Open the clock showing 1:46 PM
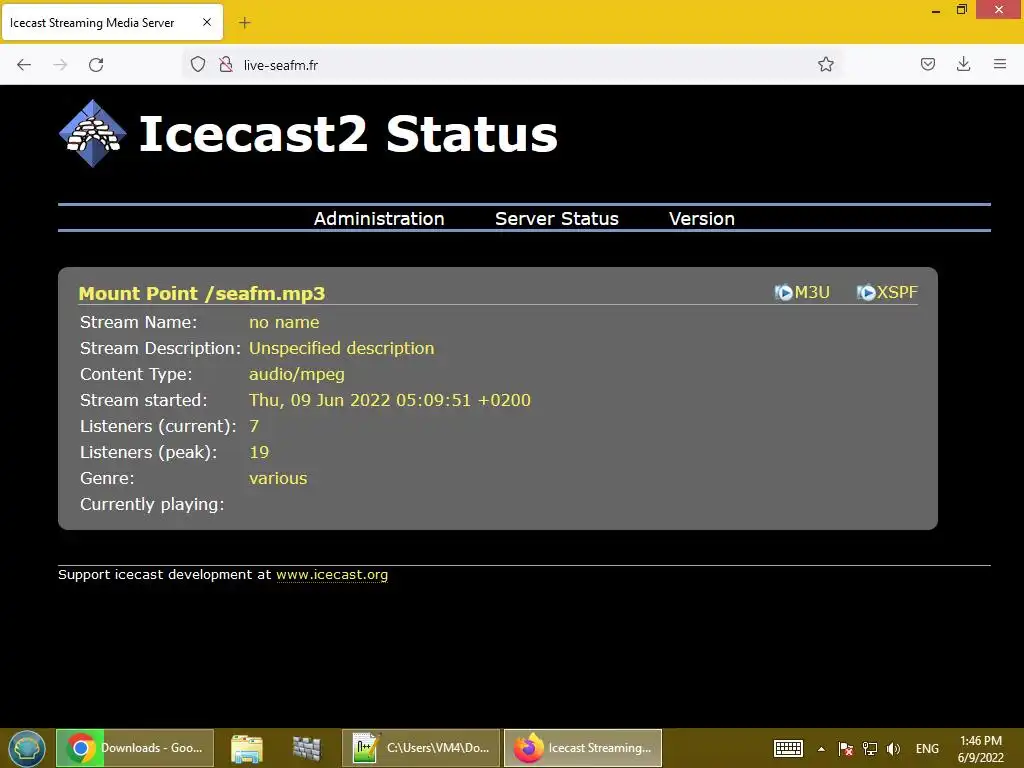This screenshot has height=768, width=1024. [980, 749]
